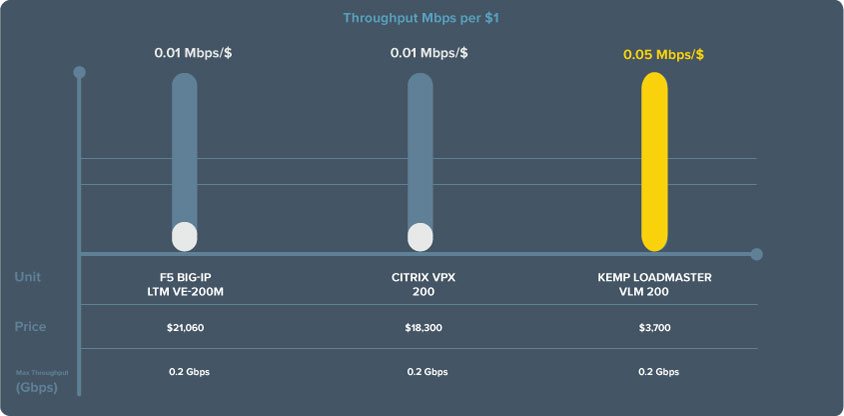Select the $3,700 price value
Viewport: 844px width, 416px height.
tap(655, 328)
